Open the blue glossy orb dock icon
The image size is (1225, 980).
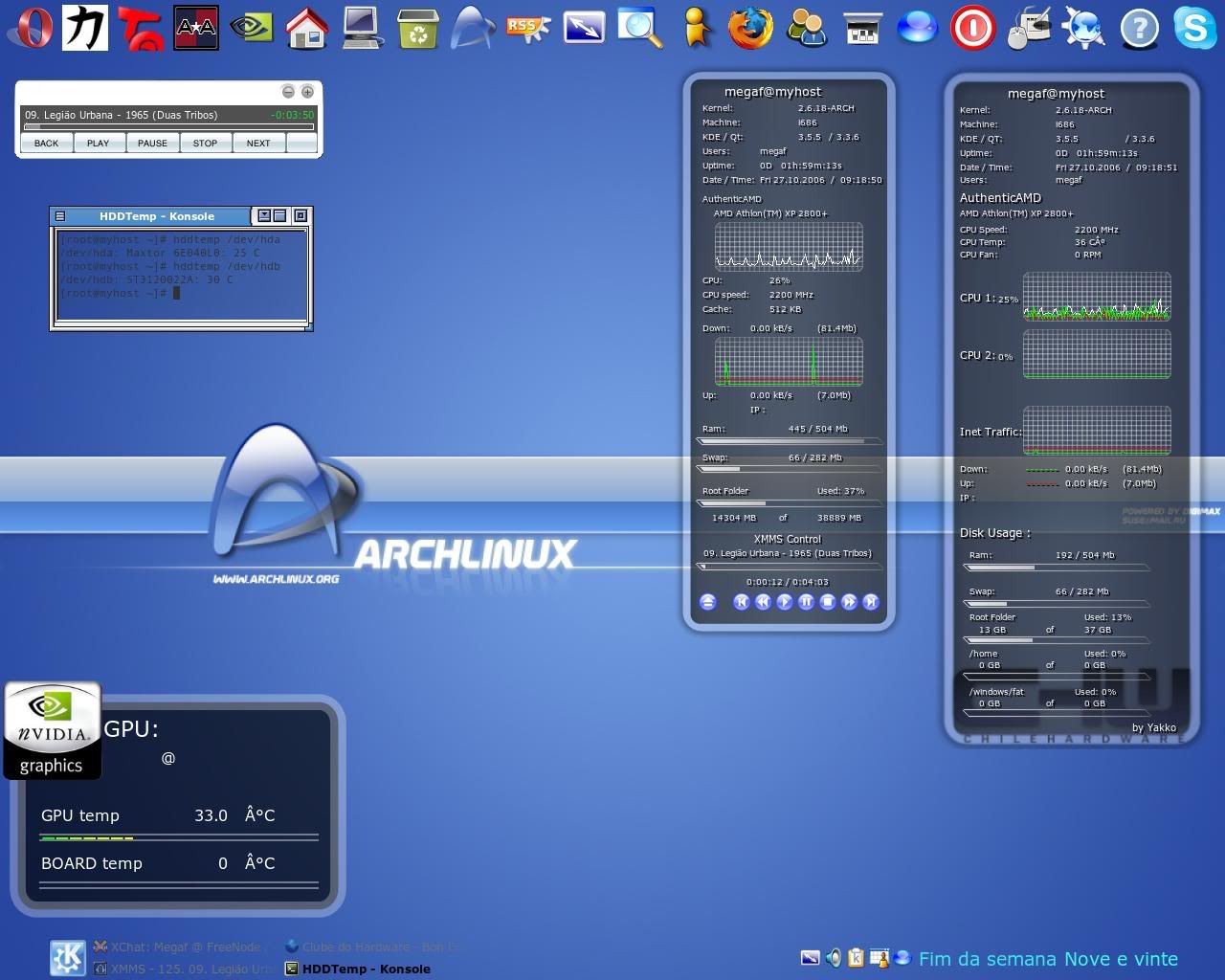[x=917, y=28]
